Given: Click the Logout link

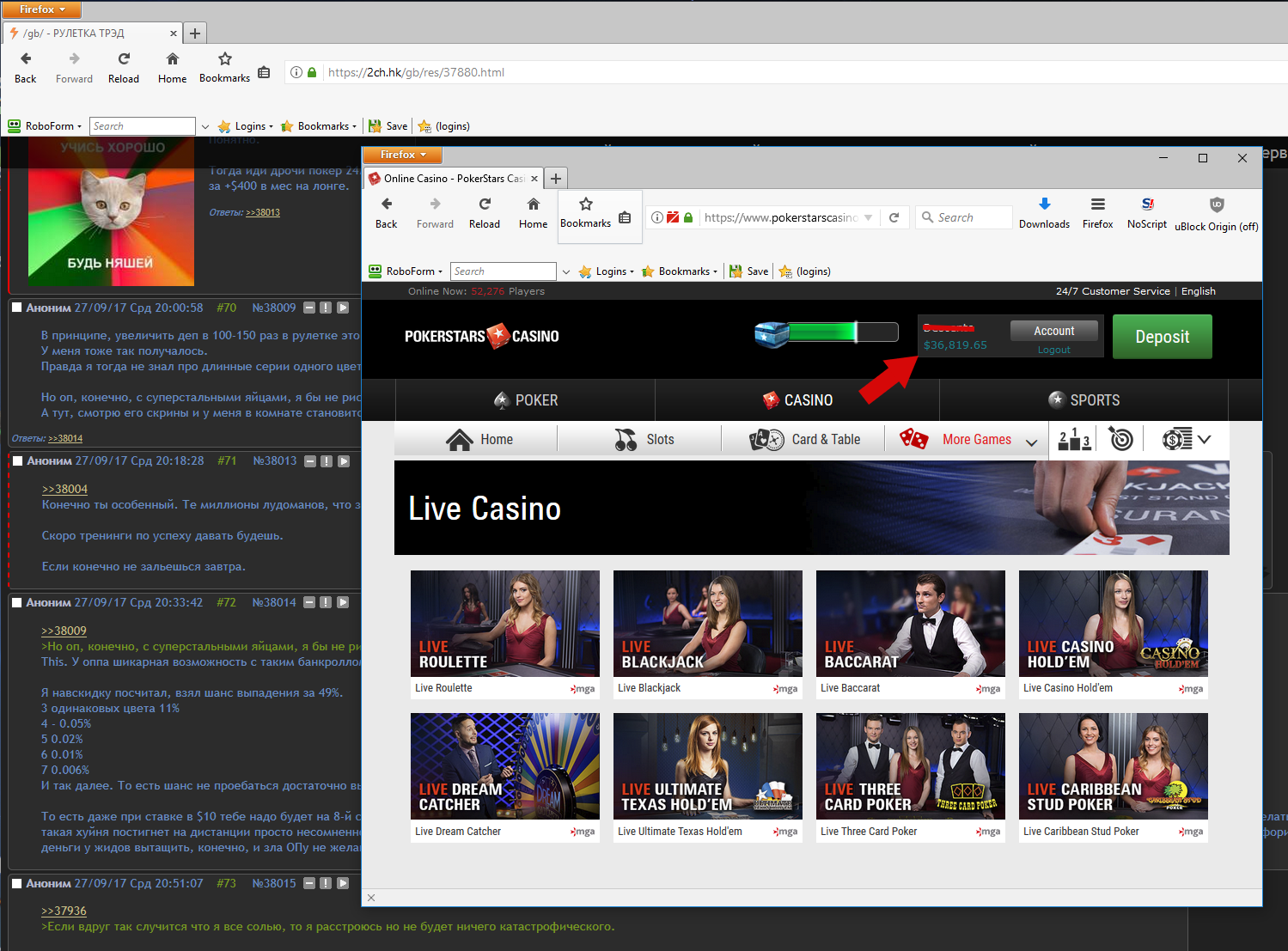Looking at the screenshot, I should tap(1053, 350).
